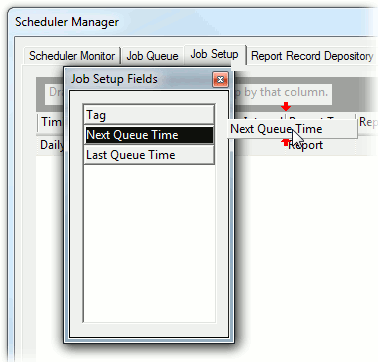Click the Scheduler Manager window title
Image resolution: width=378 pixels, height=362 pixels.
click(x=67, y=22)
